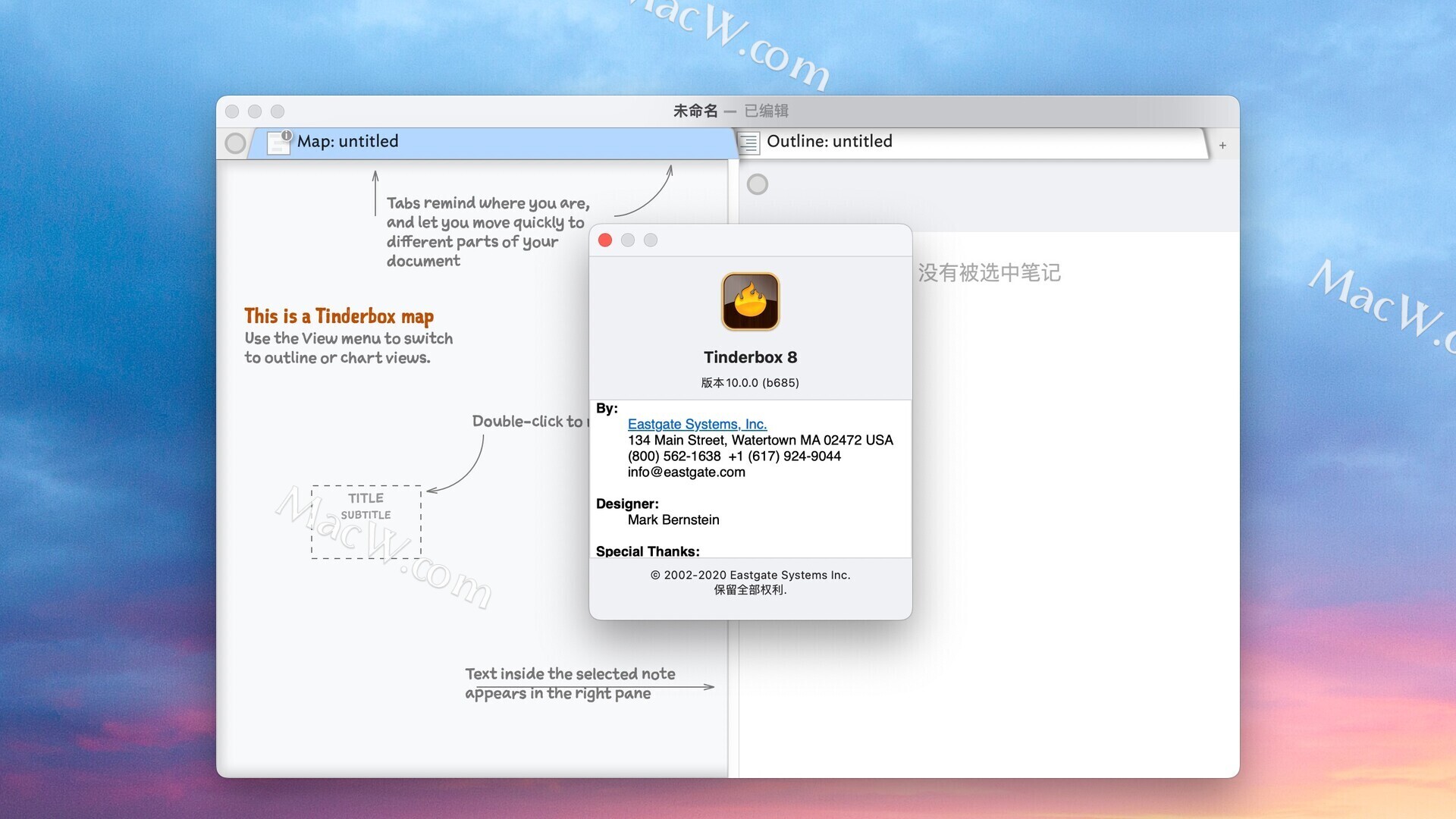Click the Tinderbox flame app icon
This screenshot has width=1456, height=819.
point(750,302)
